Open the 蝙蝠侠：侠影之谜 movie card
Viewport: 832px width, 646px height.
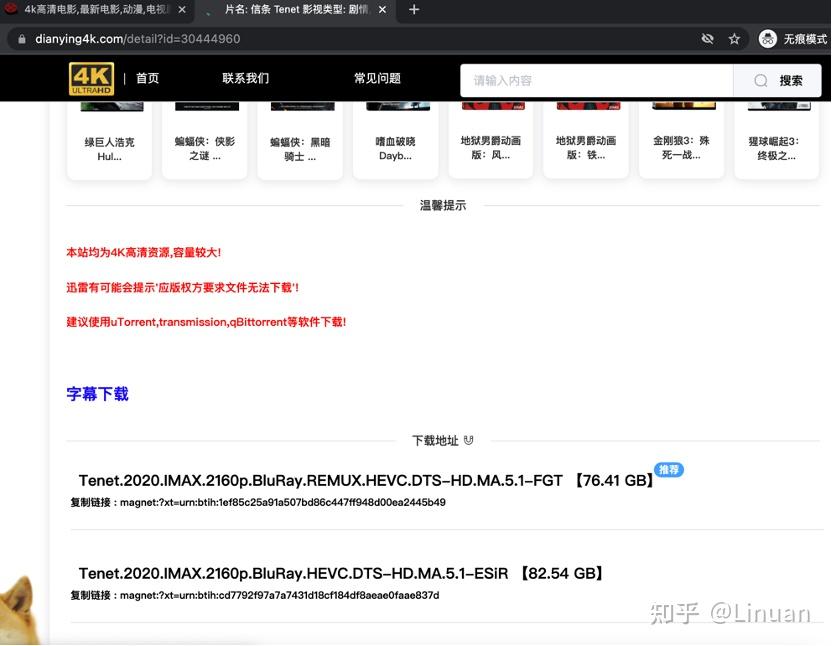tap(205, 141)
